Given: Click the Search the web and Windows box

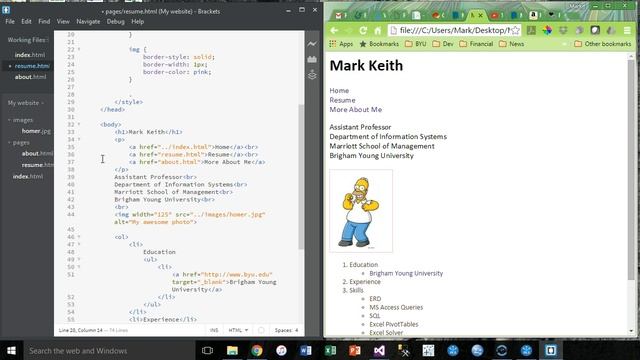Looking at the screenshot, I should coord(107,351).
